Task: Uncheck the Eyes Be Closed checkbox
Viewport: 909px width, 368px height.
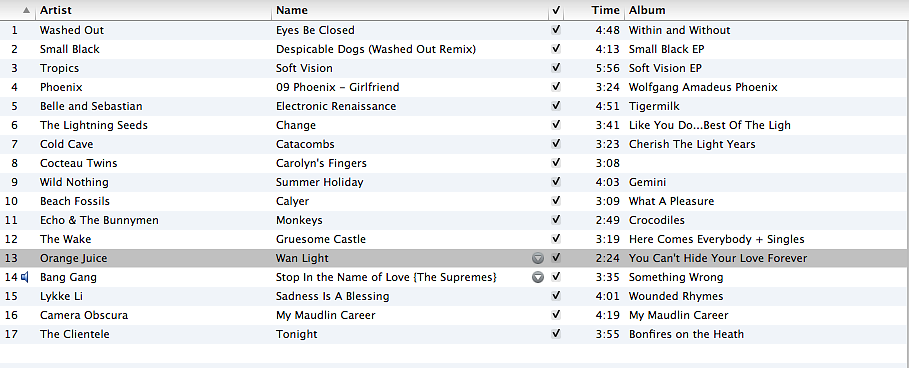Action: click(557, 30)
